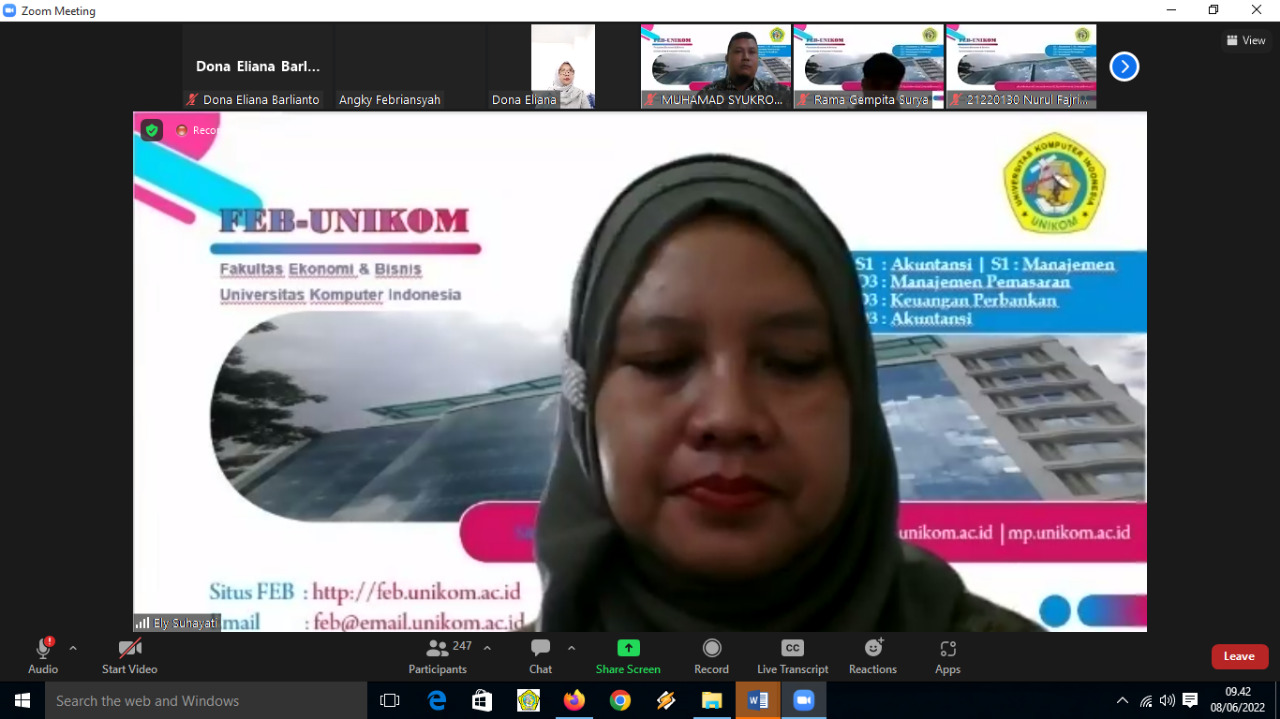The image size is (1280, 719).
Task: Switch to Zoom on taskbar
Action: (804, 701)
